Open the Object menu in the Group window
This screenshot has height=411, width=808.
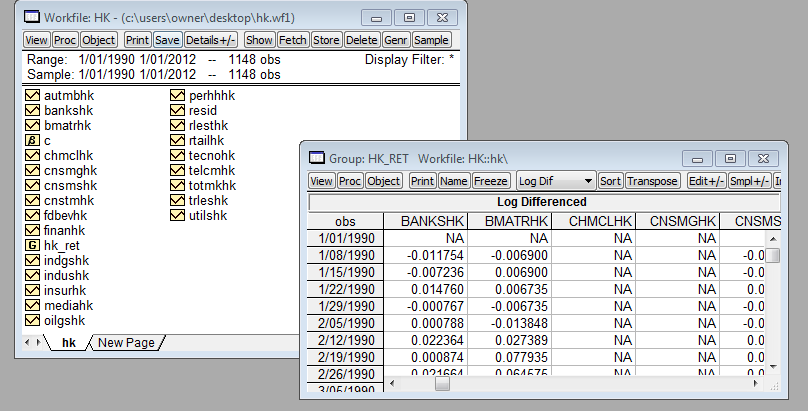384,181
